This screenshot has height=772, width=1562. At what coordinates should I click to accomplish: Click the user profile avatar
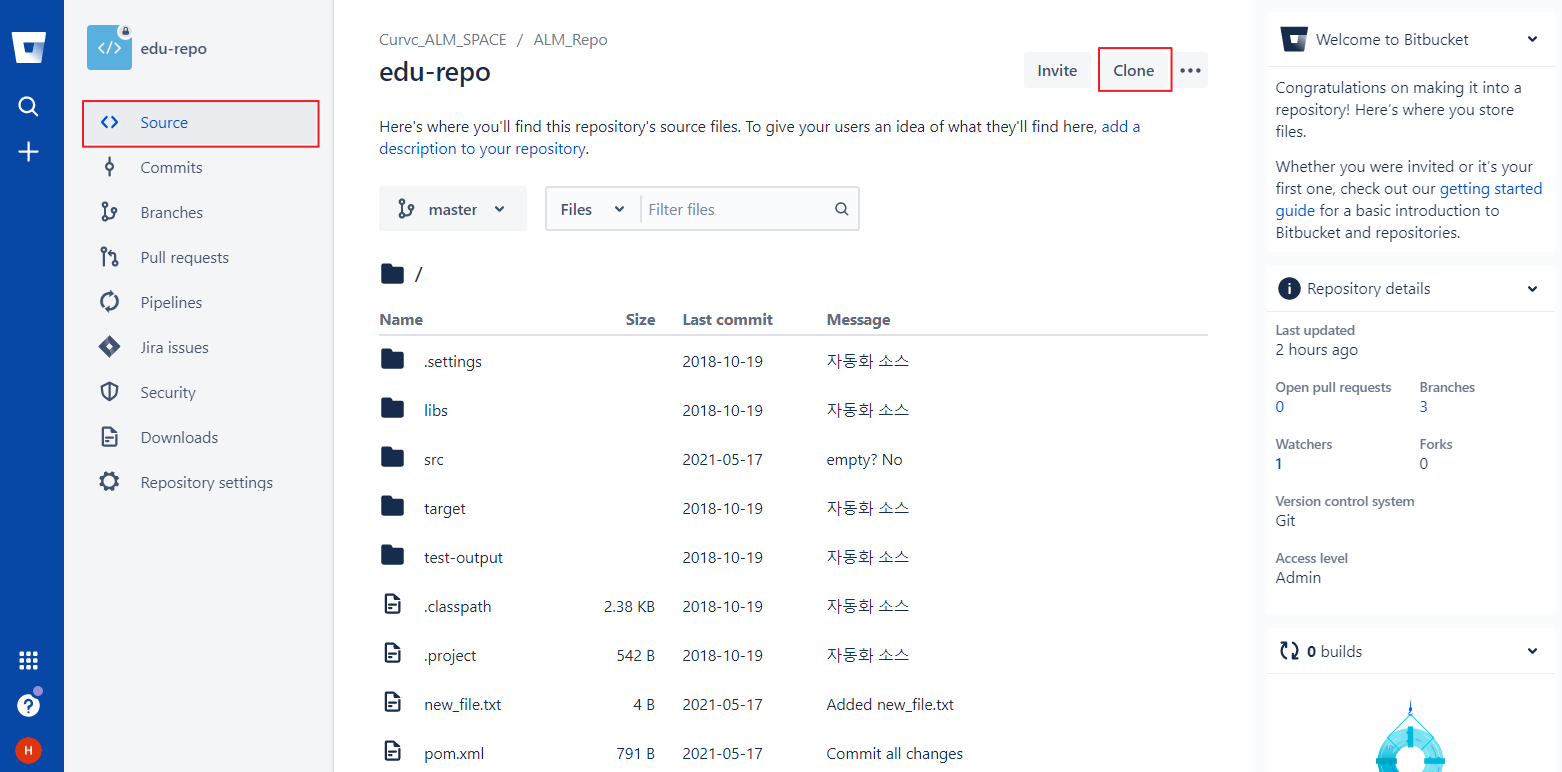tap(29, 750)
